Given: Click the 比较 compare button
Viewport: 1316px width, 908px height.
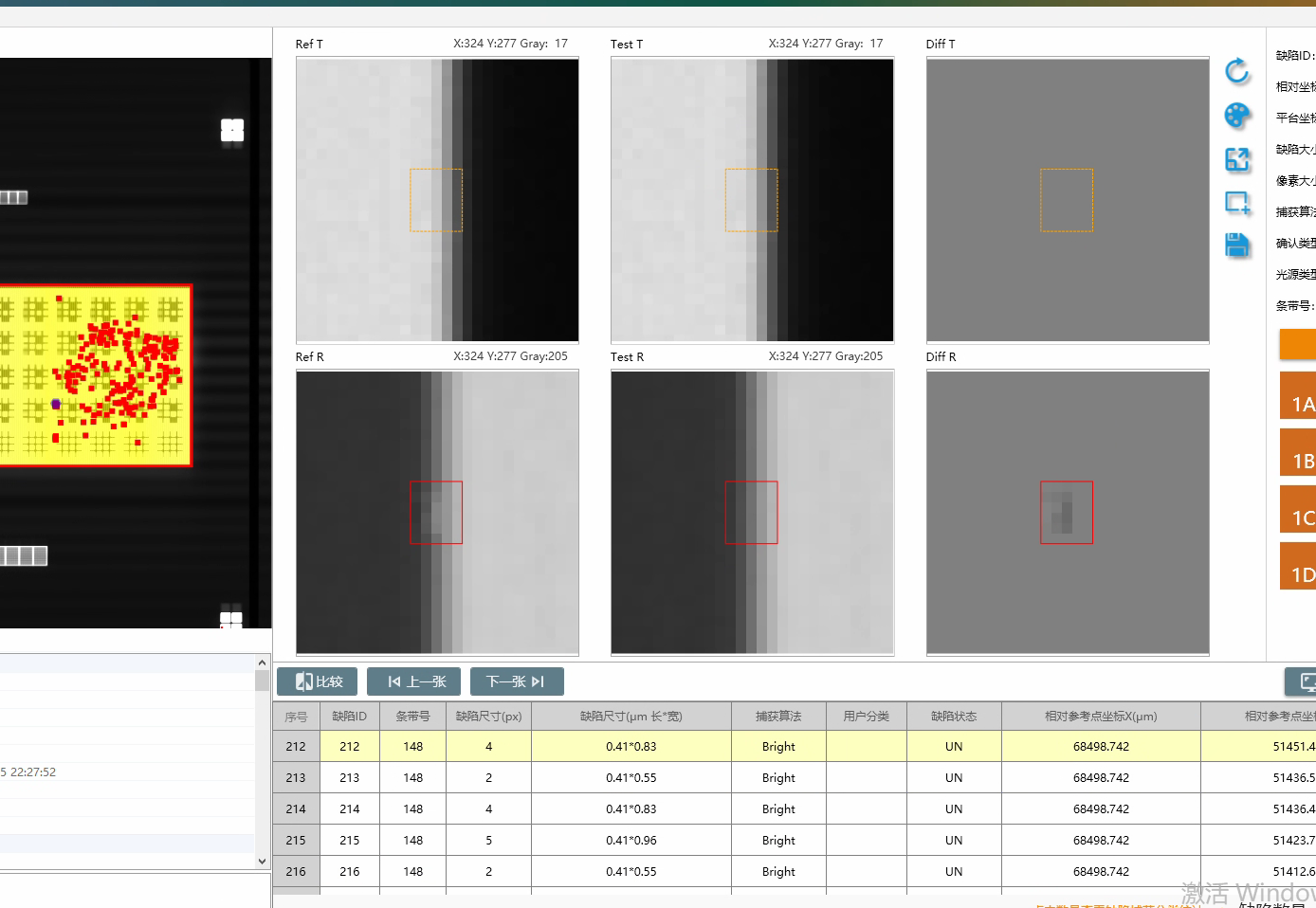Looking at the screenshot, I should click(318, 681).
